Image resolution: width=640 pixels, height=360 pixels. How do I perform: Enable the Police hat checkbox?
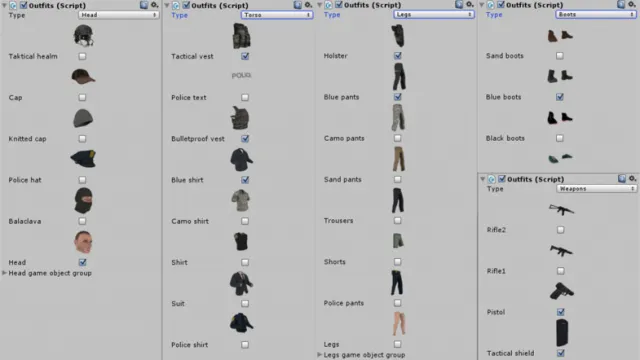[x=82, y=180]
